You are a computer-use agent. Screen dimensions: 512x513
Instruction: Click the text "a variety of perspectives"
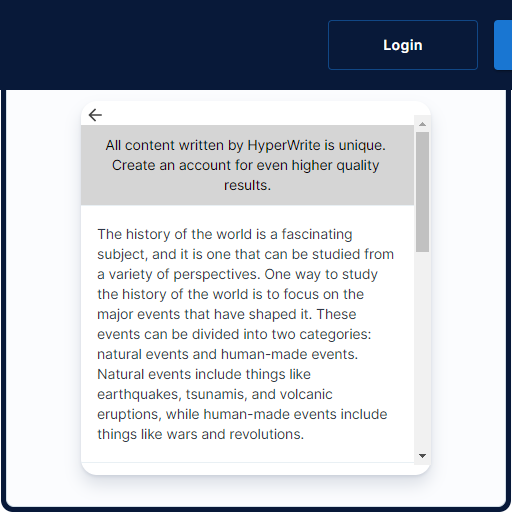click(178, 274)
